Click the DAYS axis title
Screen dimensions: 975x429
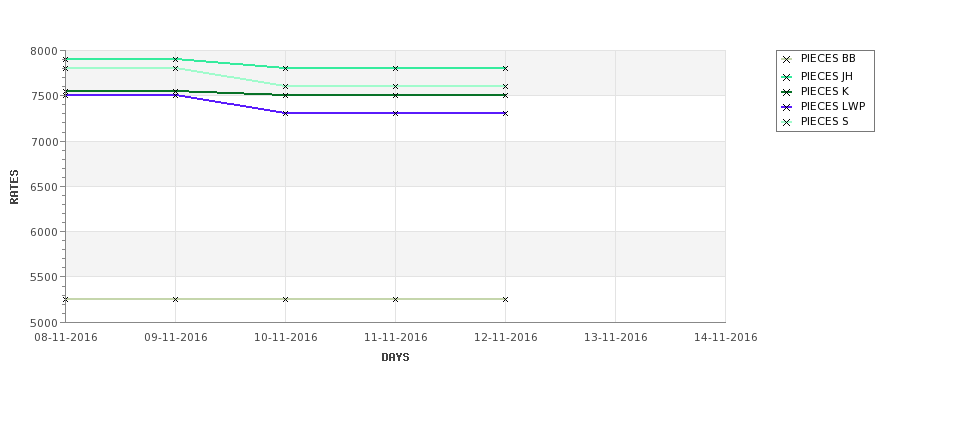click(395, 358)
